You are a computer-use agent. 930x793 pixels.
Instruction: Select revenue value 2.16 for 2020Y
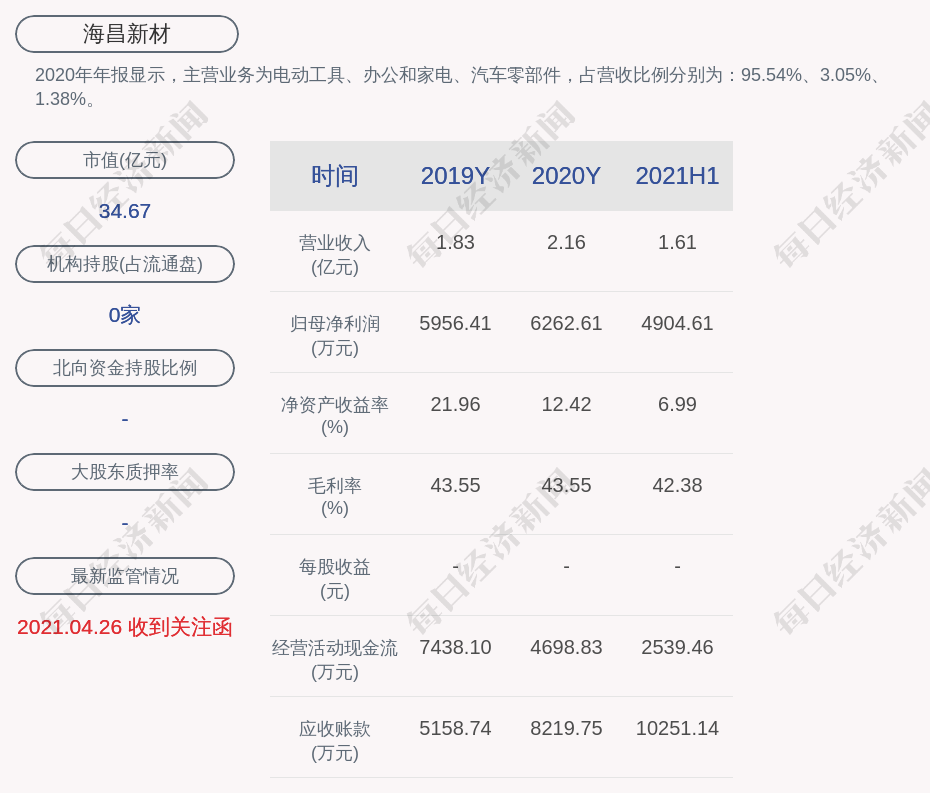[566, 243]
